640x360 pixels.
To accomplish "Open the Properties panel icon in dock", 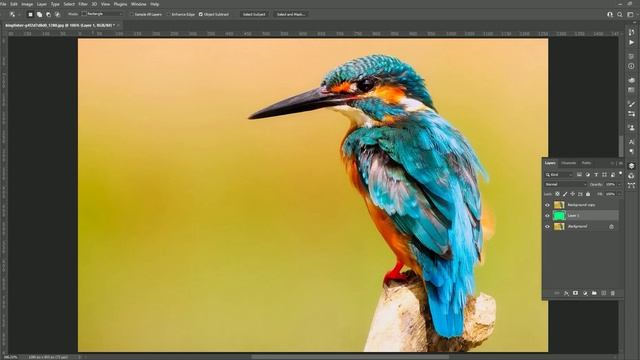I will point(631,56).
